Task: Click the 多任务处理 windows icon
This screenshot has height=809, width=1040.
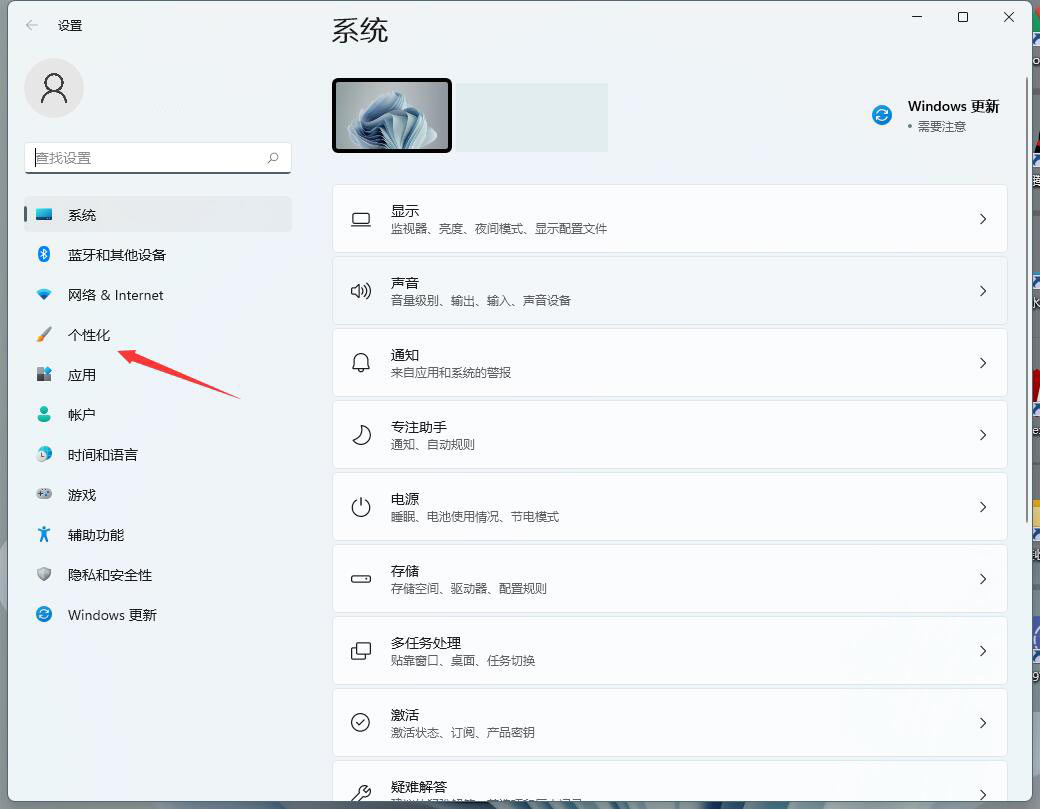Action: [361, 650]
